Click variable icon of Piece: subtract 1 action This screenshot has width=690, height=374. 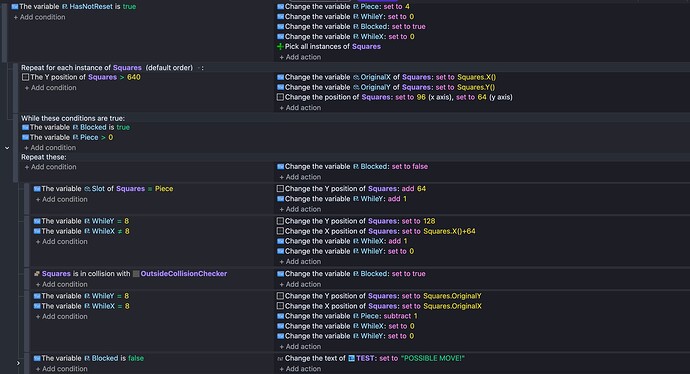[280, 316]
